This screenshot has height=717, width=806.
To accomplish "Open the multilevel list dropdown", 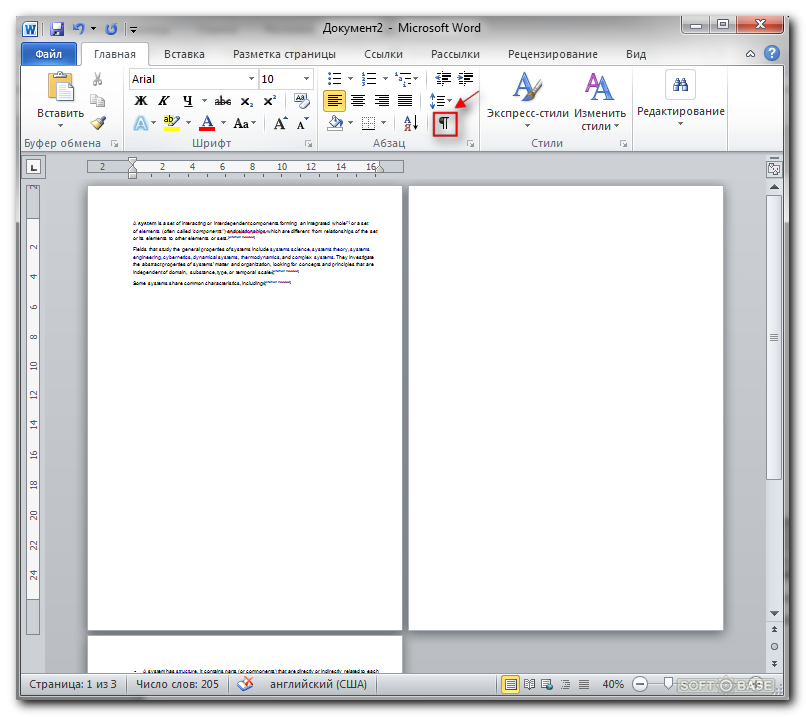I will coord(407,79).
